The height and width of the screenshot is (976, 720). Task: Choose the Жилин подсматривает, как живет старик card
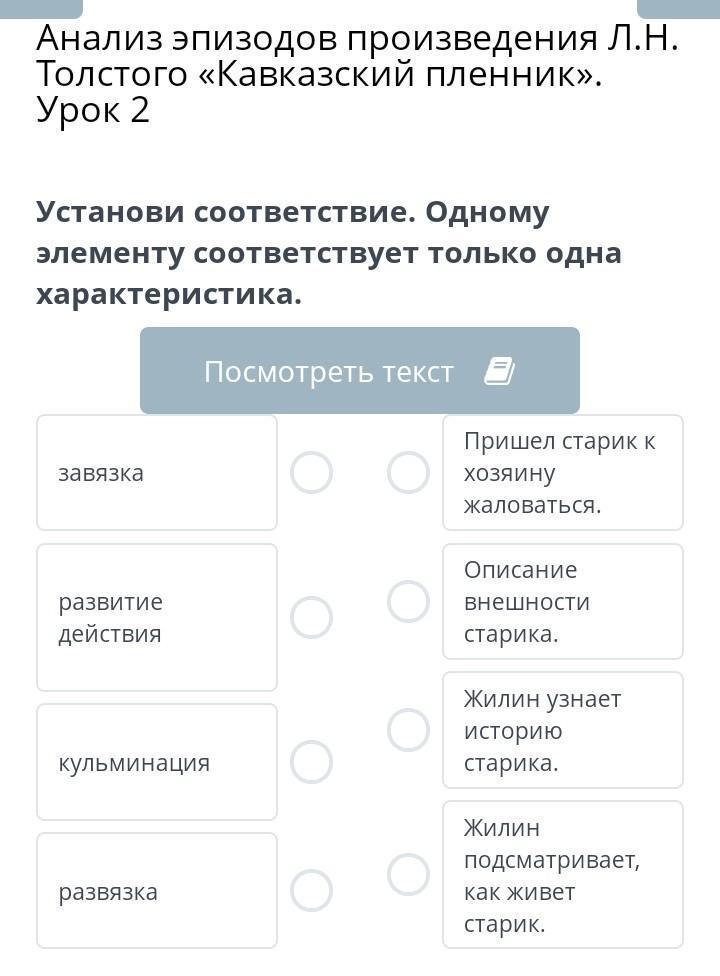click(x=562, y=874)
